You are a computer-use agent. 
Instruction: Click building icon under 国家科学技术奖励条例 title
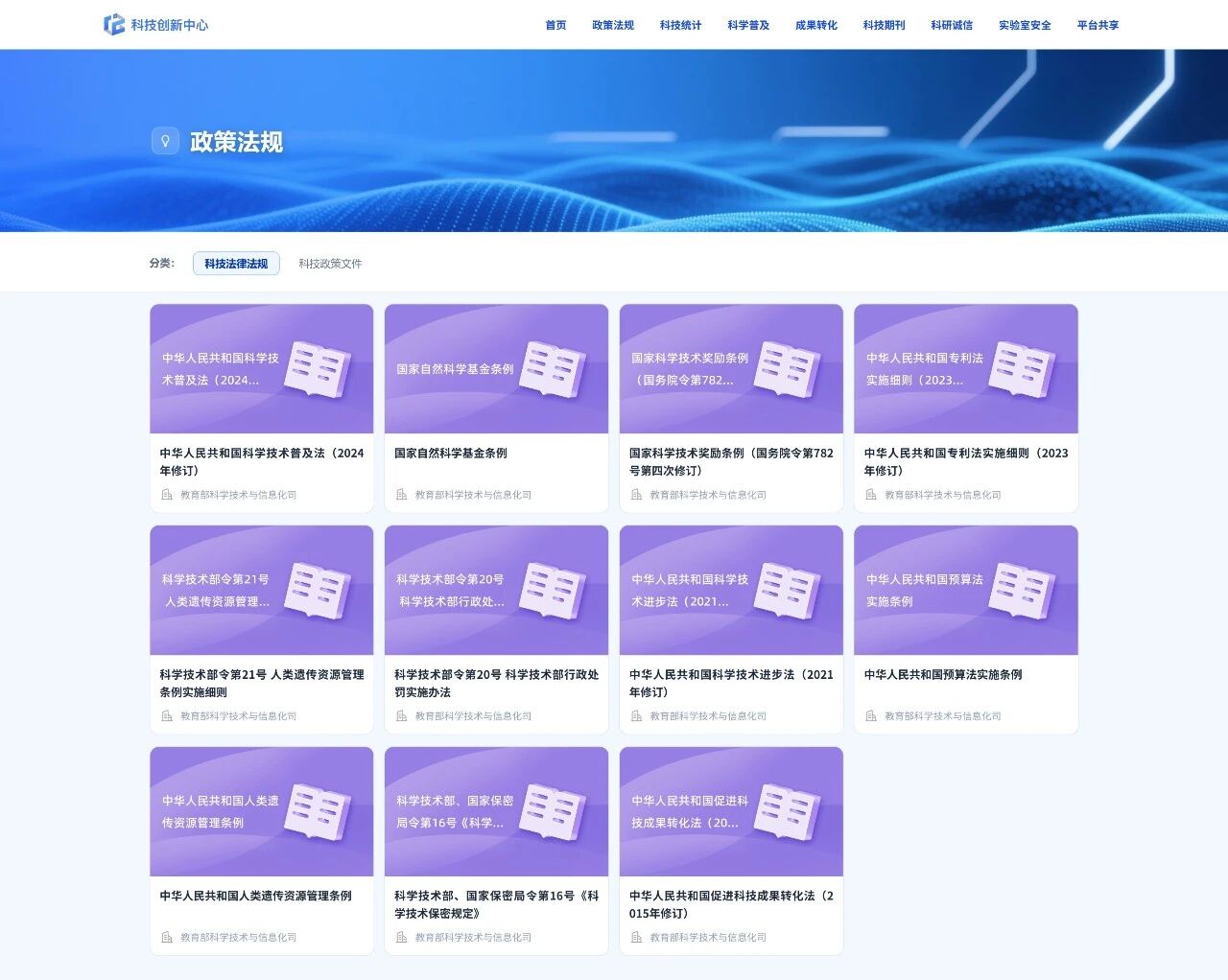[x=636, y=495]
